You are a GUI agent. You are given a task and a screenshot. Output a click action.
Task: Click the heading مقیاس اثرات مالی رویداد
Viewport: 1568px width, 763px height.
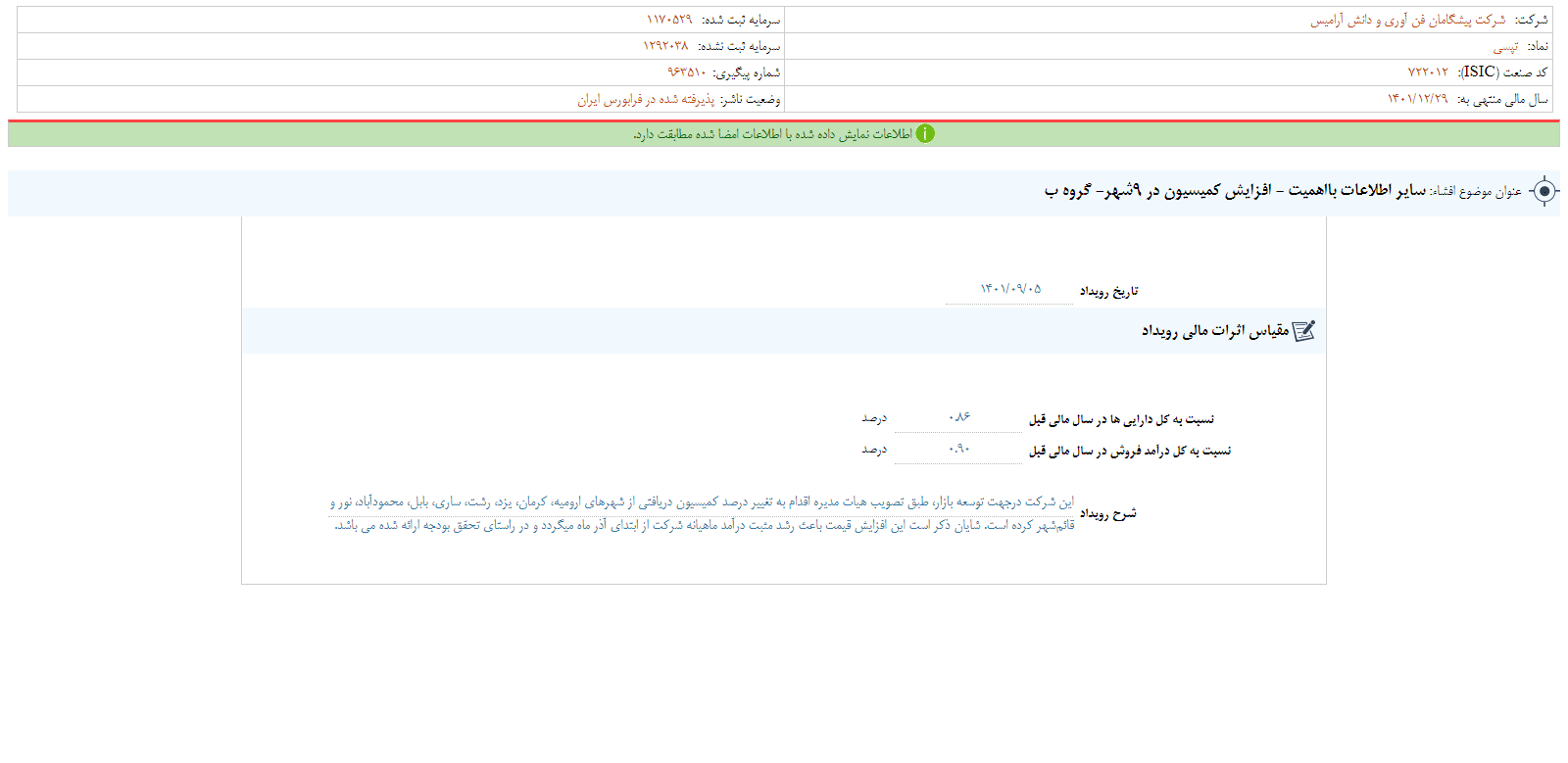tap(1215, 331)
